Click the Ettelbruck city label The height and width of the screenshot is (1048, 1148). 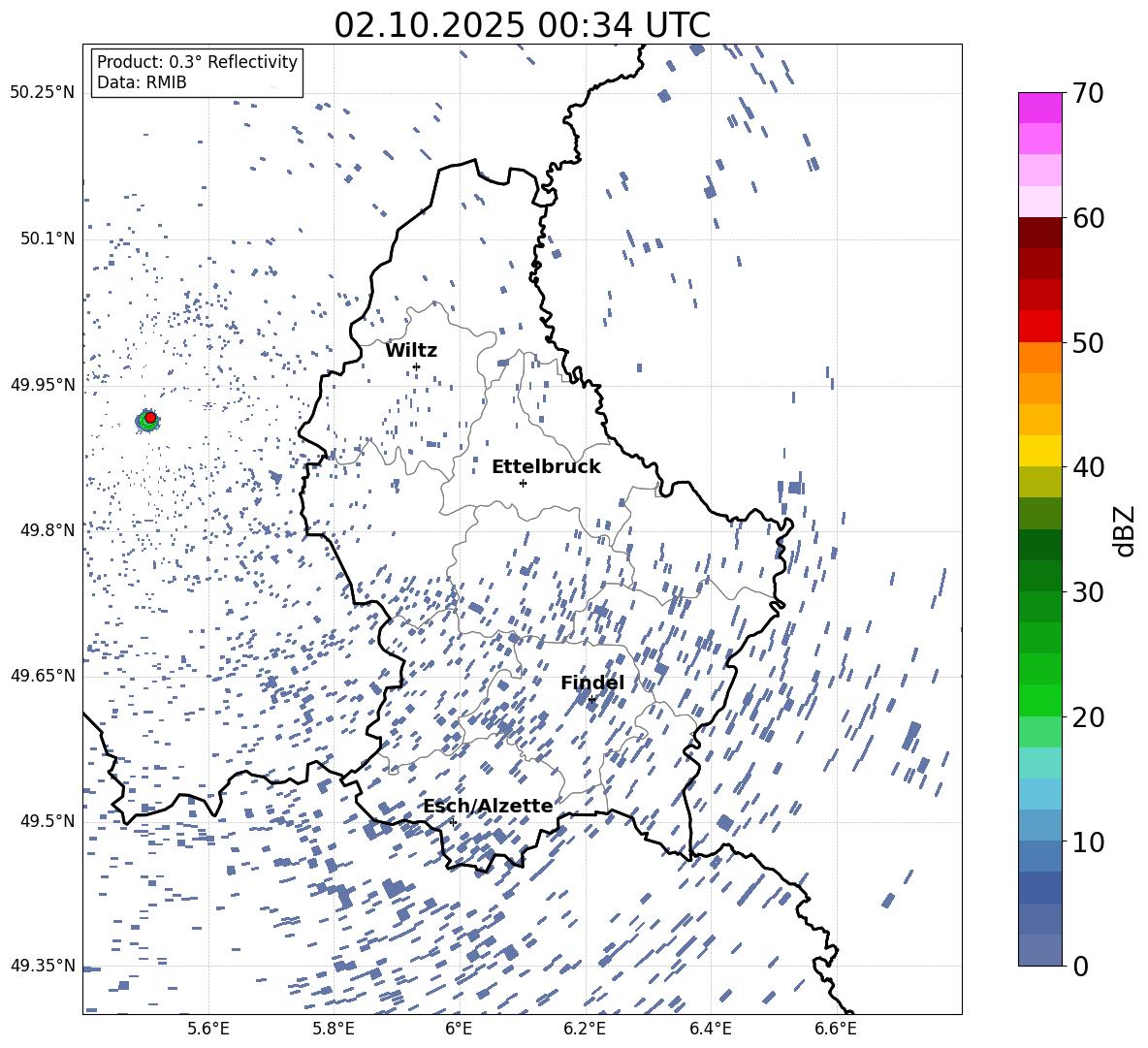(546, 467)
